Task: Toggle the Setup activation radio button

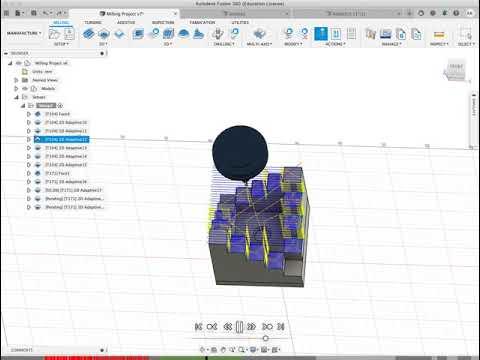Action: click(60, 106)
